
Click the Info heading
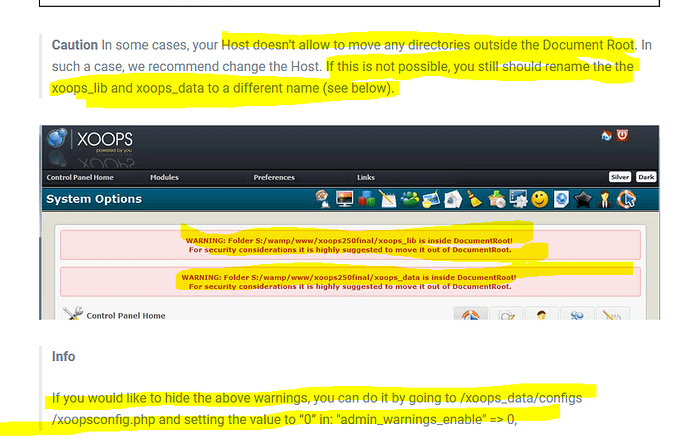(63, 356)
